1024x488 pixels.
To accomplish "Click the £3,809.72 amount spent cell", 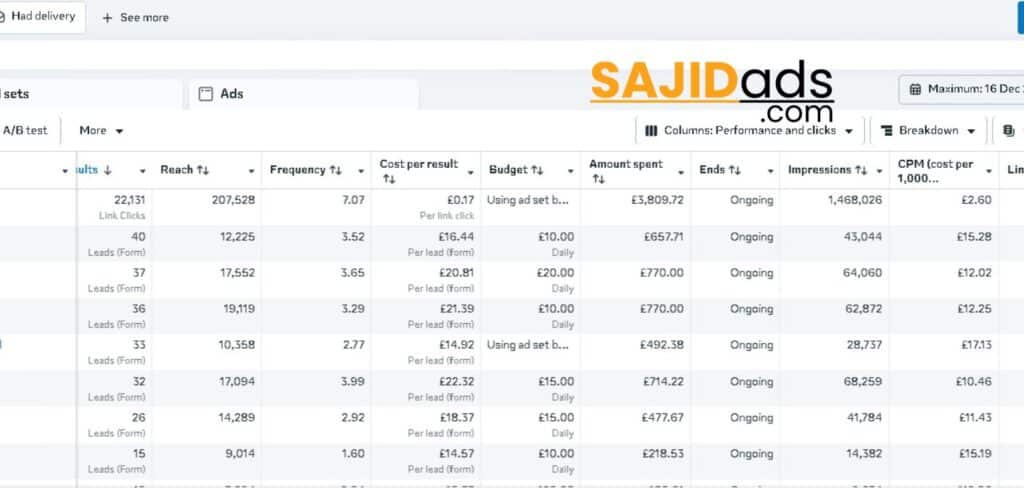I will tap(651, 200).
